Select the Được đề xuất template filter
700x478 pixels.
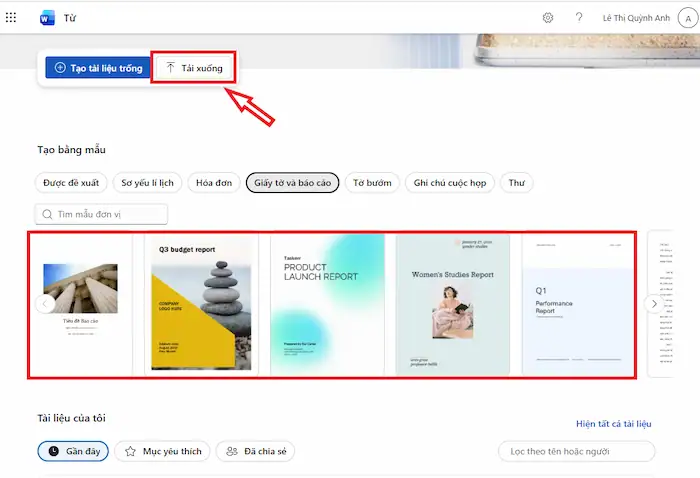point(71,183)
